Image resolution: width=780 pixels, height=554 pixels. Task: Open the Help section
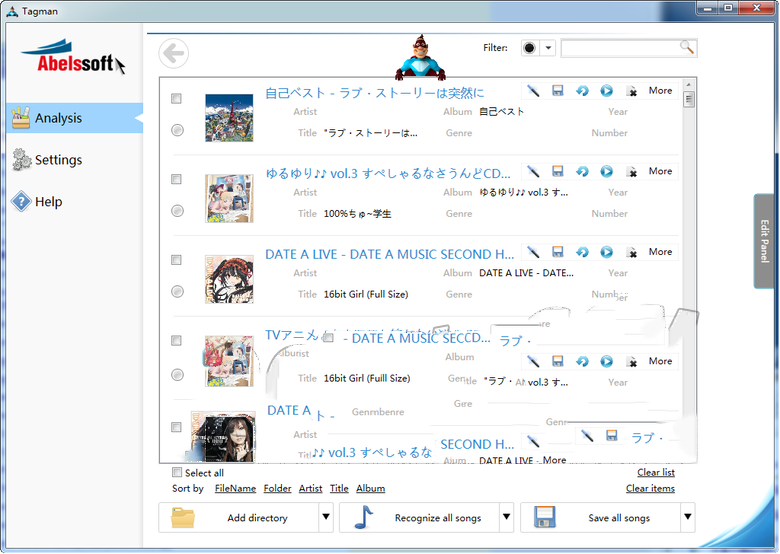pyautogui.click(x=37, y=201)
